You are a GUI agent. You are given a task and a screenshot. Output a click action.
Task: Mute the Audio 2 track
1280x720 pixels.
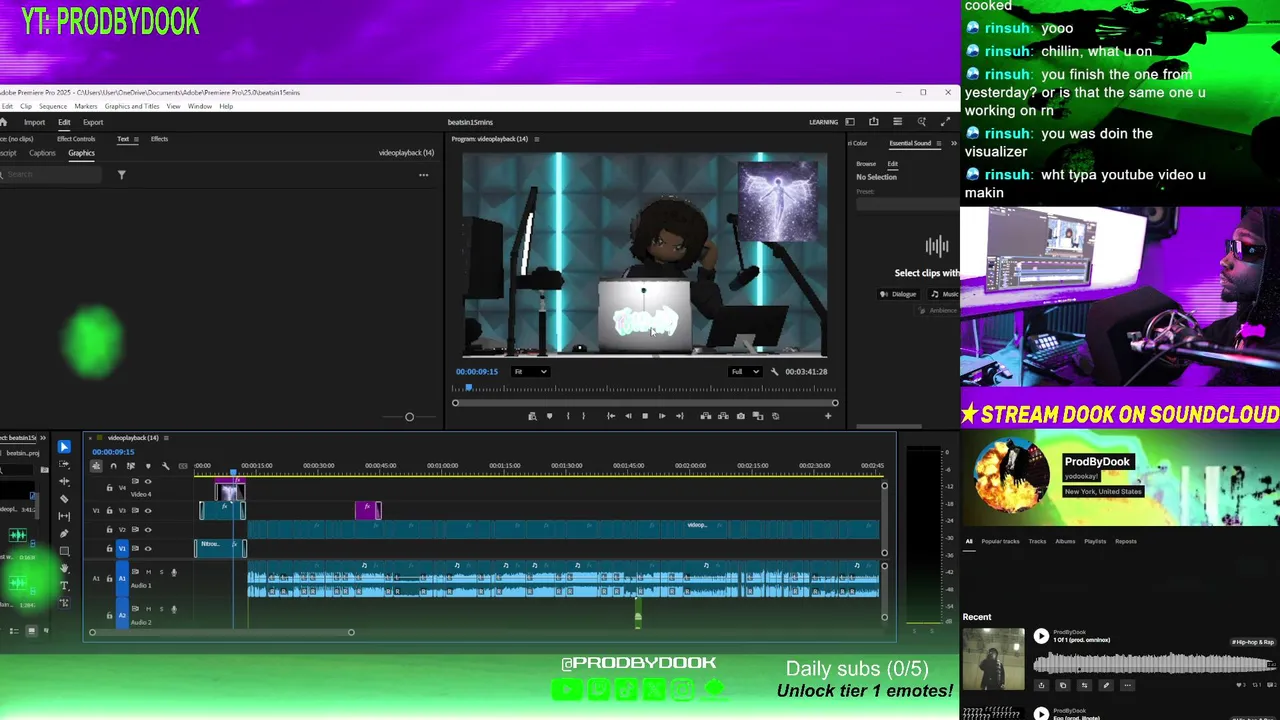point(148,609)
